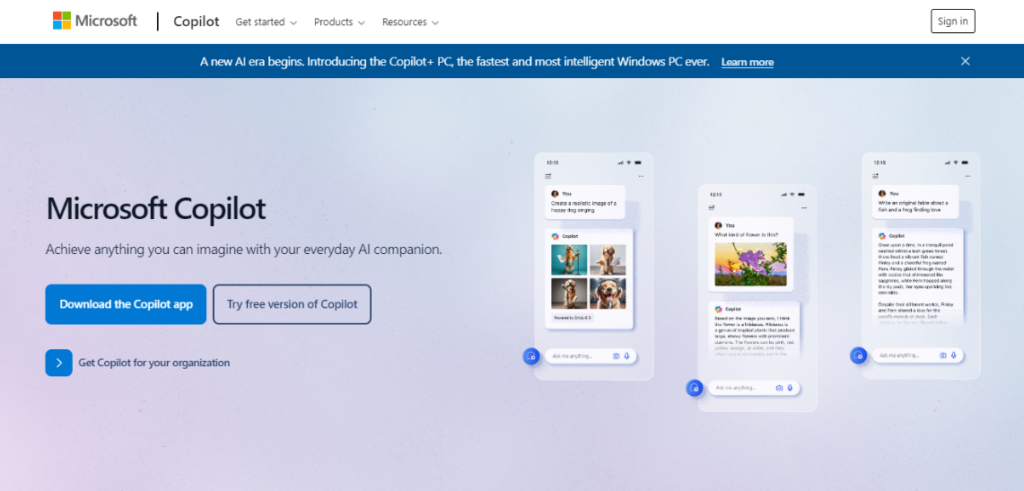
Task: Click the Microsoft Copilot heading
Action: pos(156,209)
